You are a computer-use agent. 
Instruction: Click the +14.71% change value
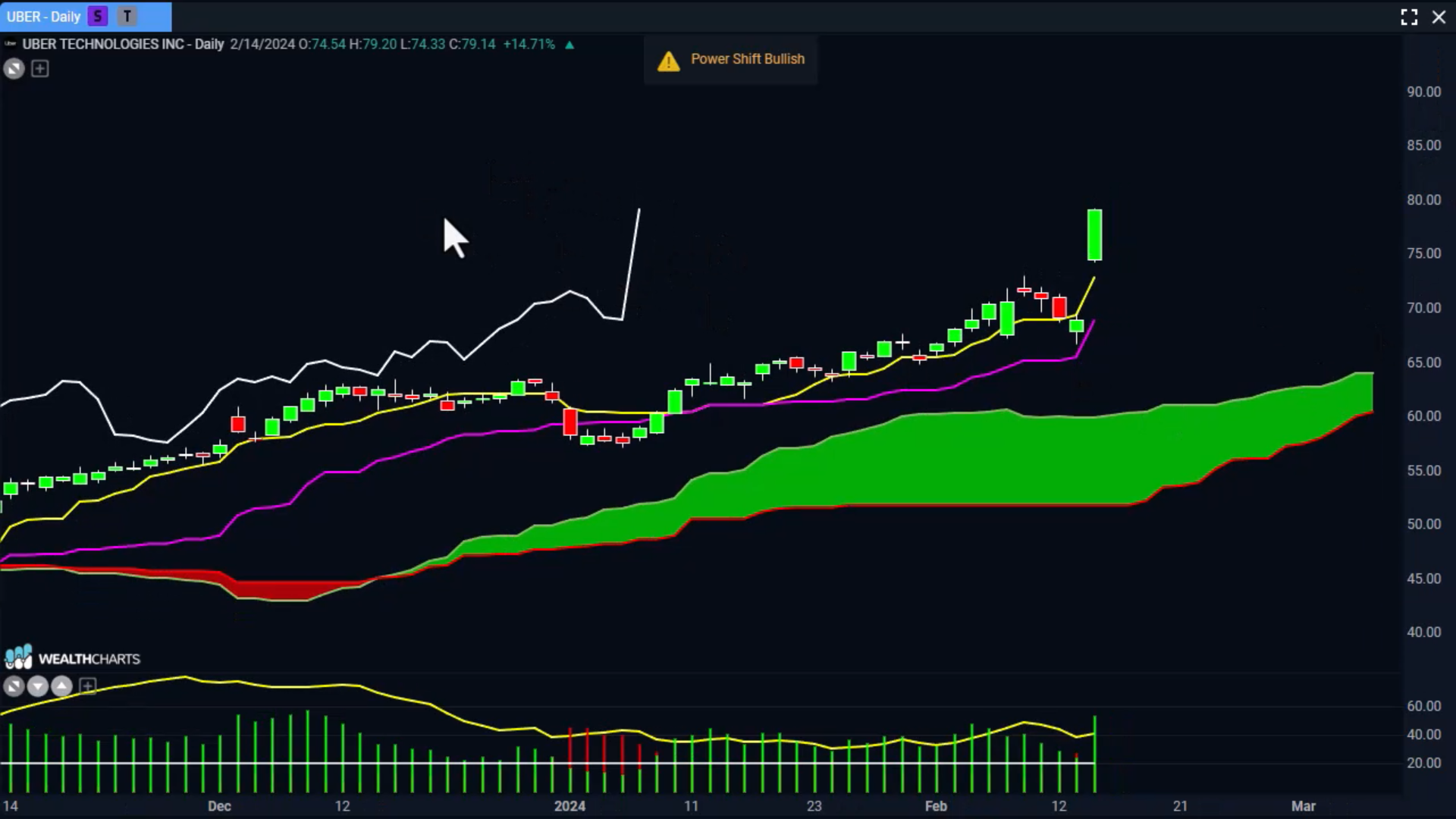pos(529,44)
